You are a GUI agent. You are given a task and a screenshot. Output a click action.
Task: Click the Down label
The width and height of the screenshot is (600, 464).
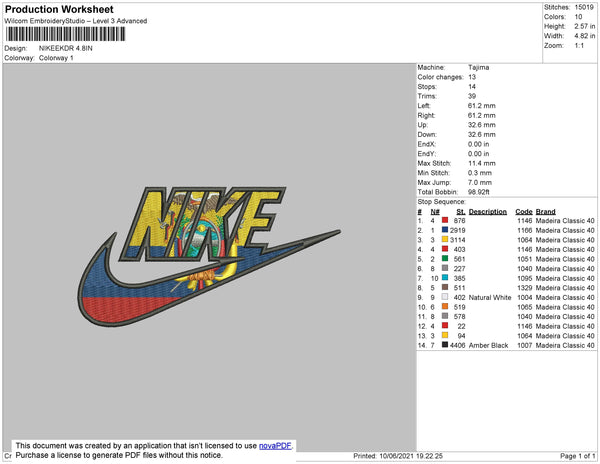coord(427,134)
